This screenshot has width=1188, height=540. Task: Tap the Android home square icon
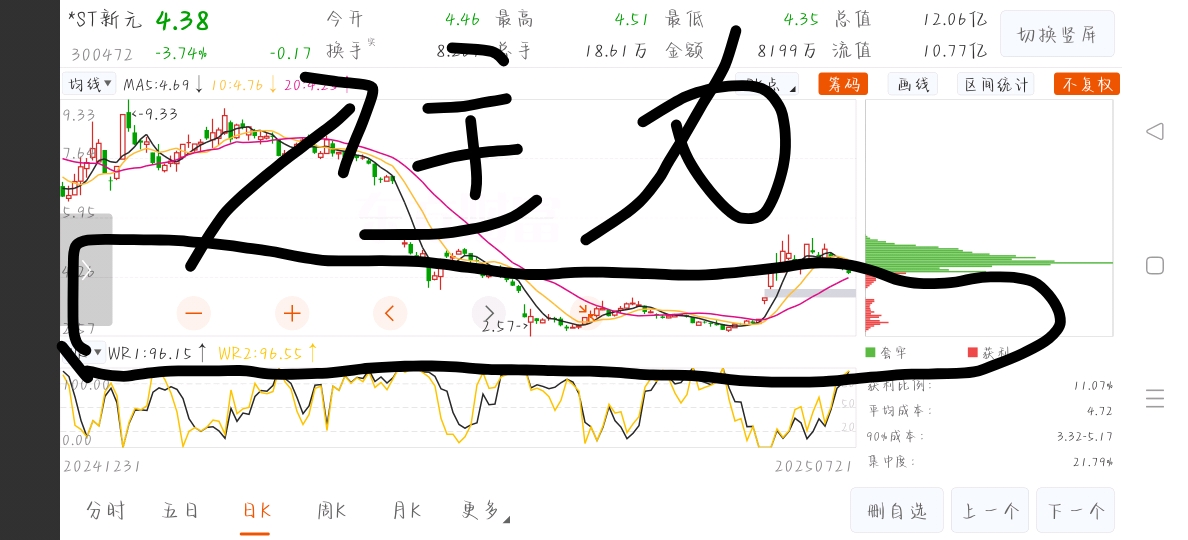(1155, 265)
